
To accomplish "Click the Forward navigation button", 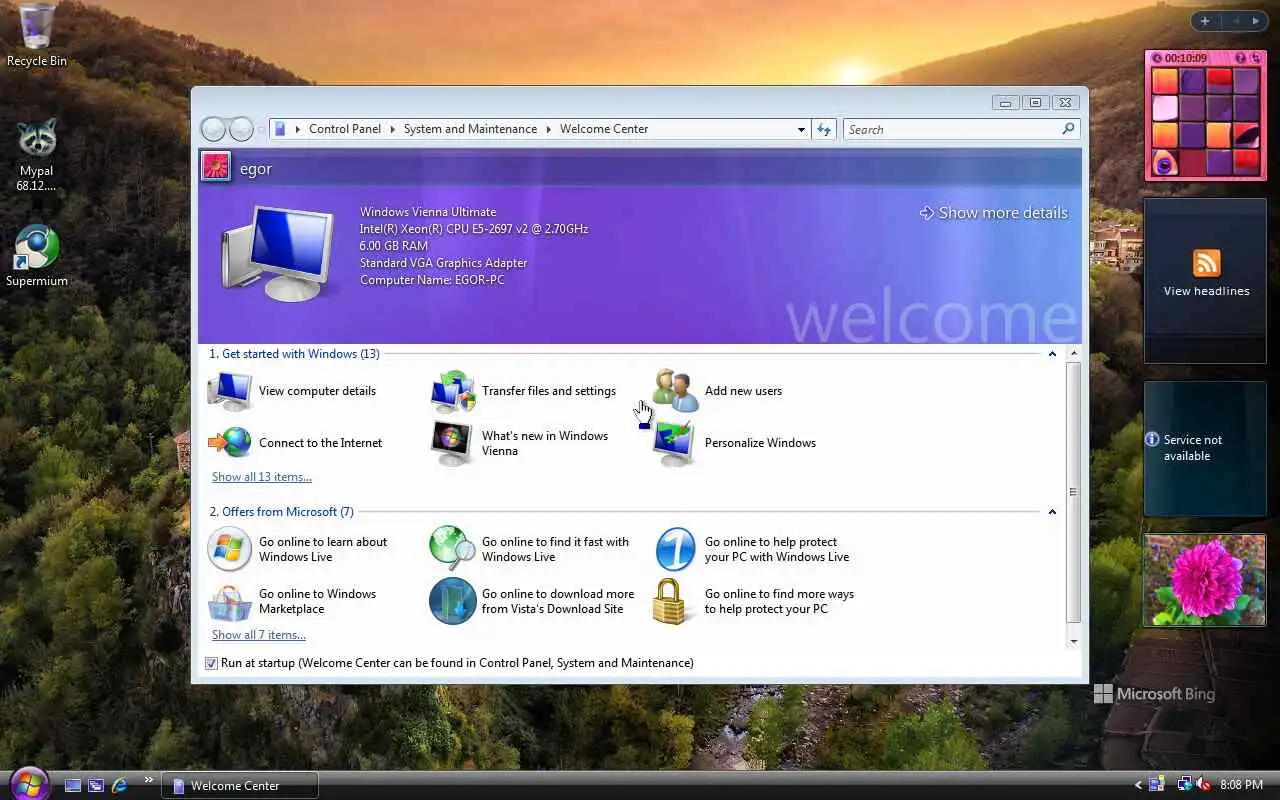I will [x=241, y=129].
